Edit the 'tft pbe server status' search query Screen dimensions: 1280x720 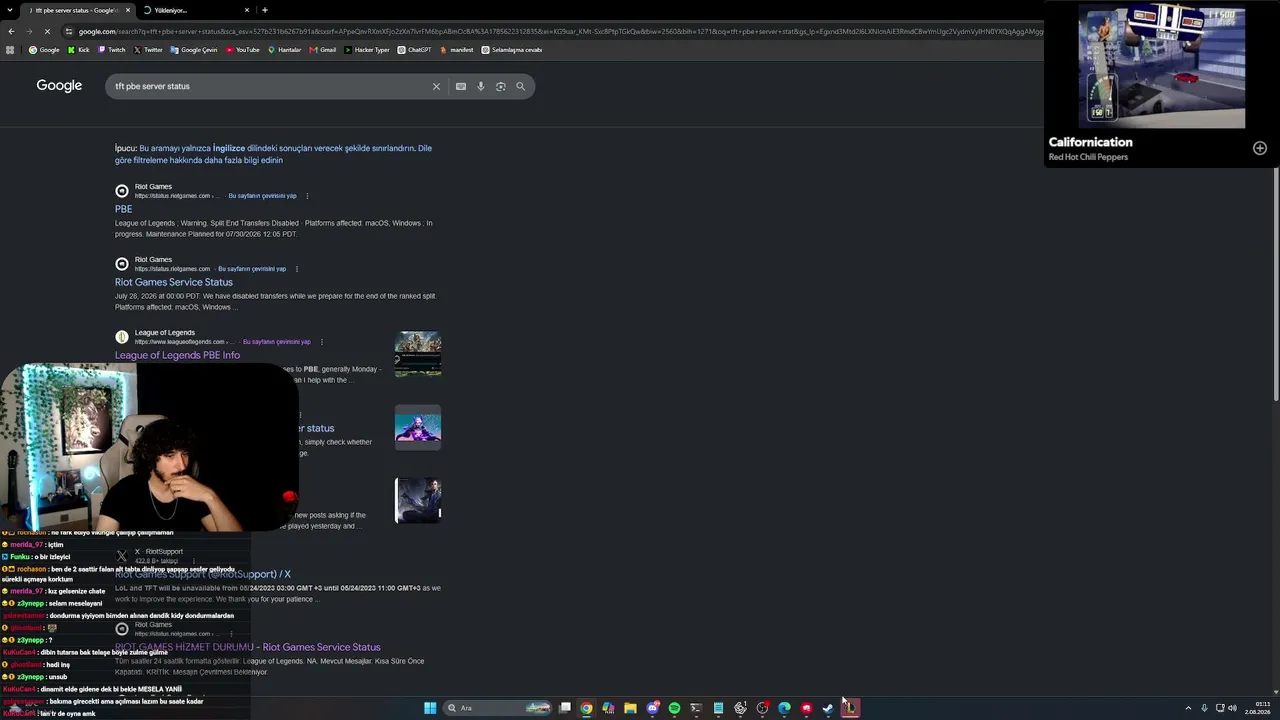(270, 86)
